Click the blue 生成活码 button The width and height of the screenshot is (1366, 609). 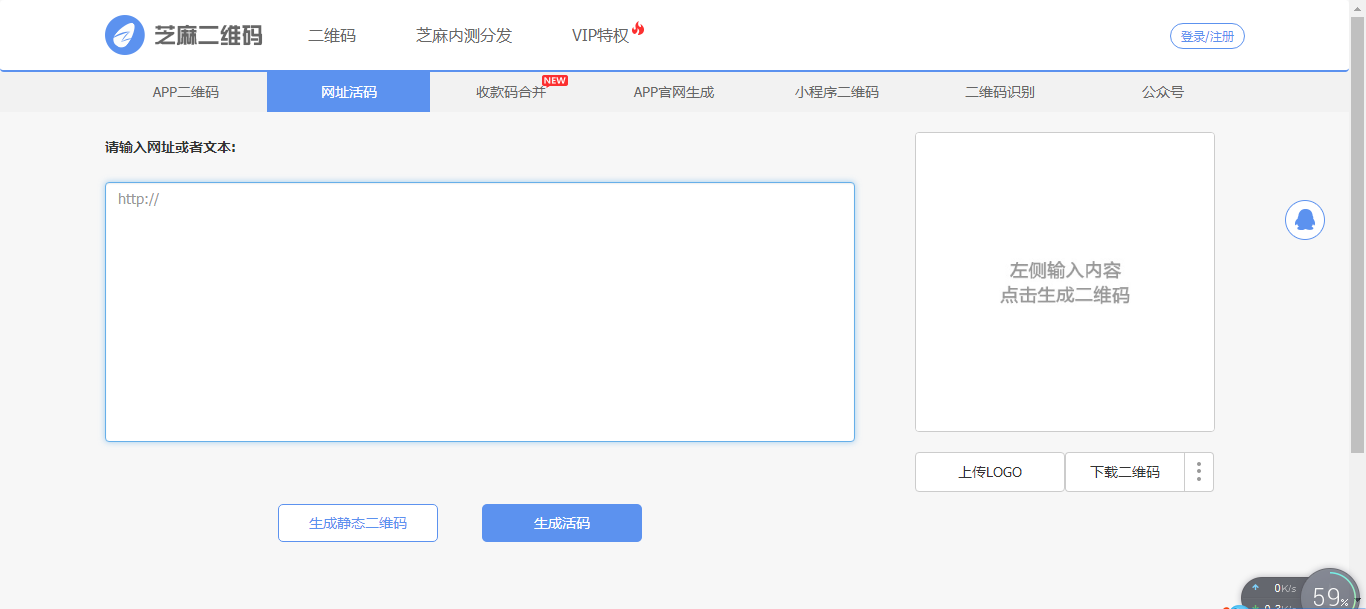click(562, 523)
